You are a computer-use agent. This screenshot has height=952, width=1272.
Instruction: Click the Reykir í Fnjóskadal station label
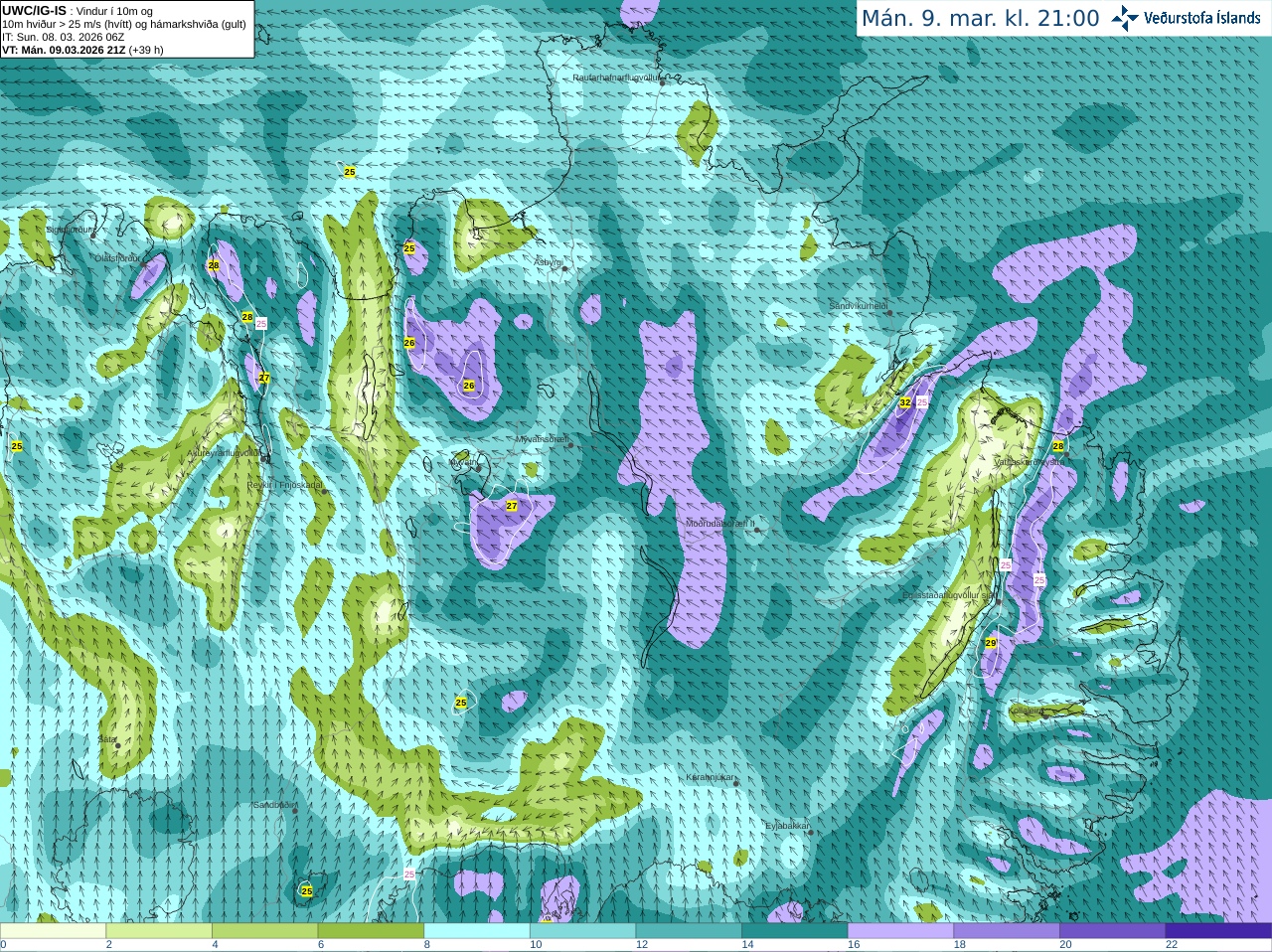click(x=285, y=485)
